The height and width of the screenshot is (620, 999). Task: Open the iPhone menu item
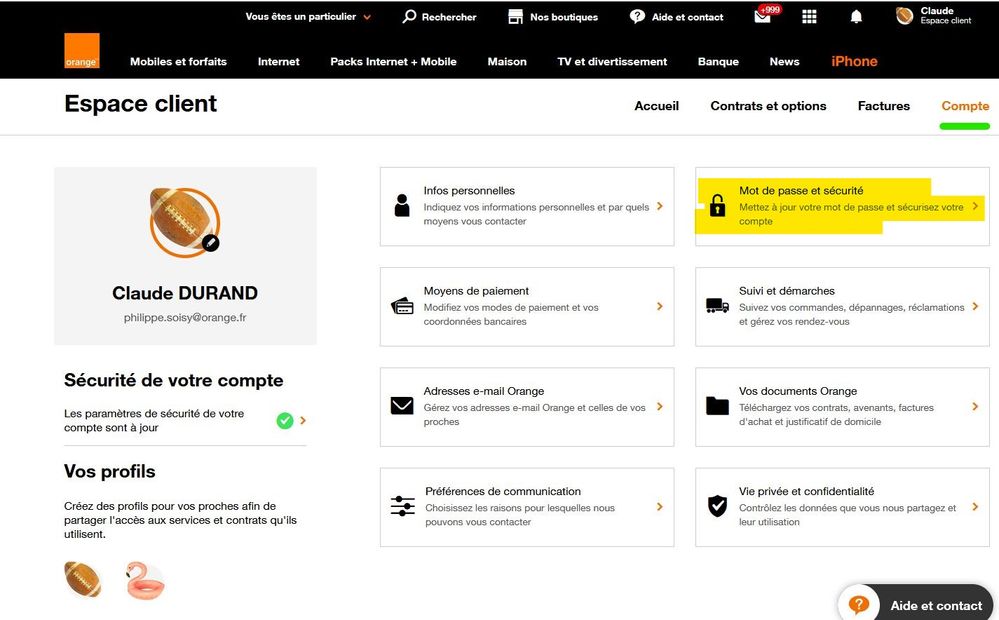click(x=854, y=61)
